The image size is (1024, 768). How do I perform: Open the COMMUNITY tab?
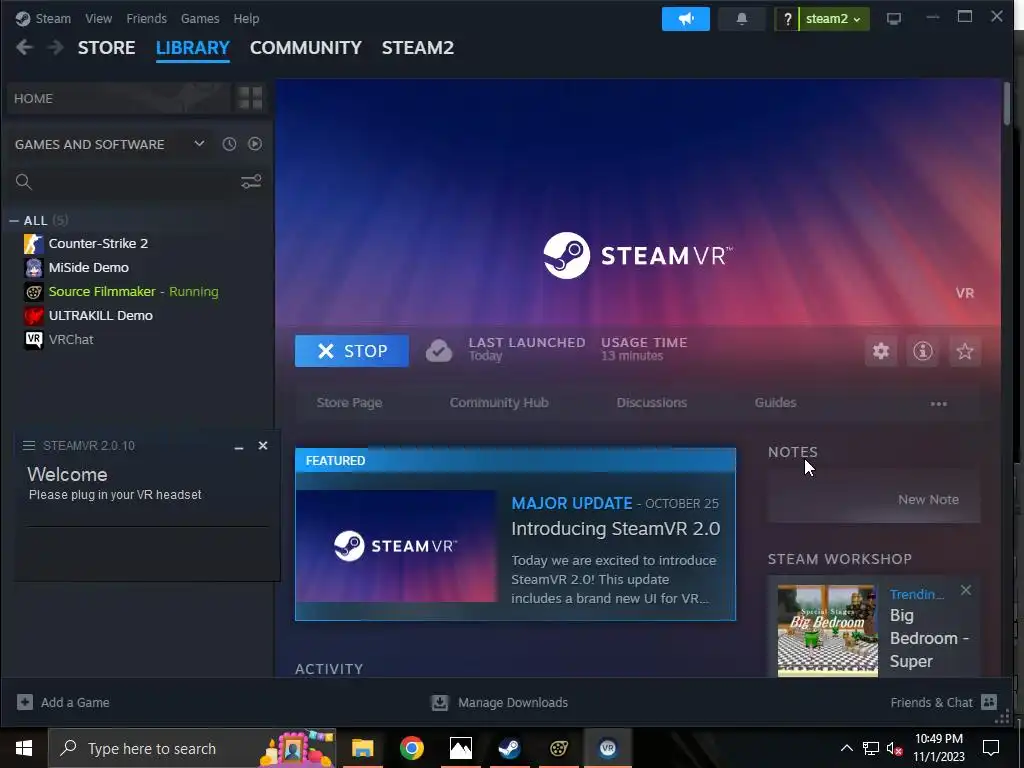click(x=306, y=48)
